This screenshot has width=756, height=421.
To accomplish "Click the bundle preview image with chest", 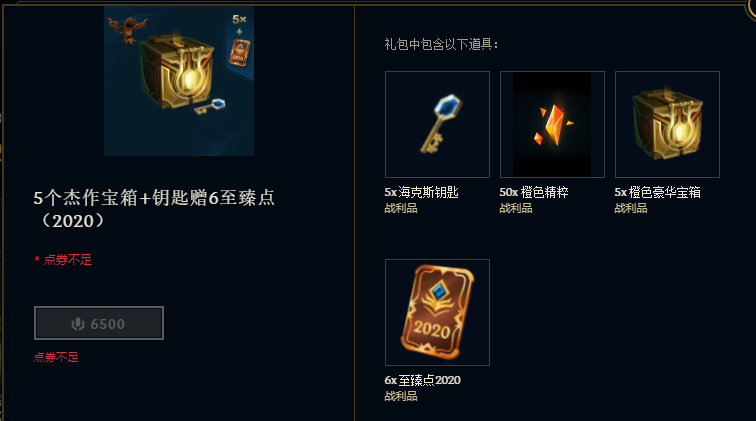I will click(x=179, y=81).
